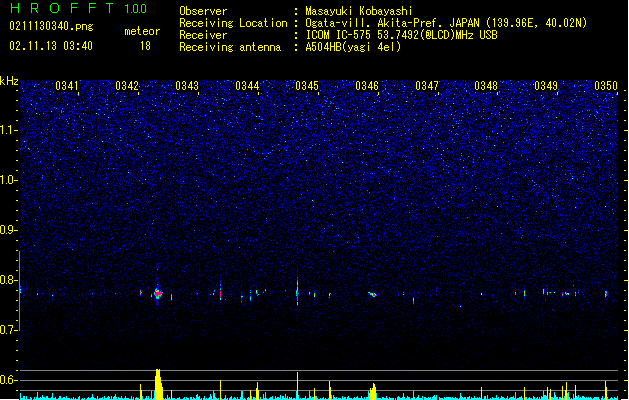Click the 'Receiving antenna' field label
The width and height of the screenshot is (629, 400).
tap(230, 47)
